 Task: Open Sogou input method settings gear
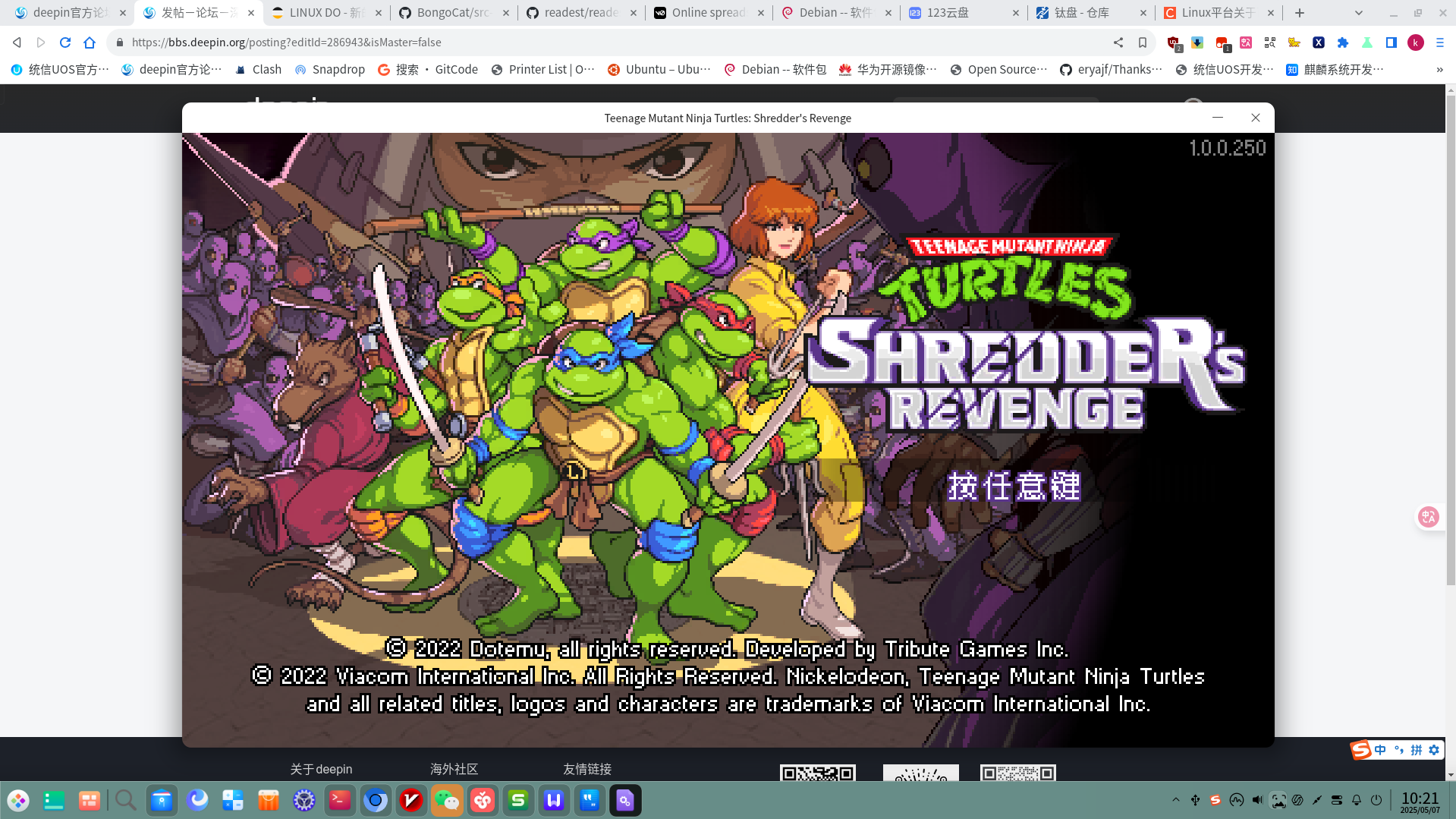(x=1434, y=750)
